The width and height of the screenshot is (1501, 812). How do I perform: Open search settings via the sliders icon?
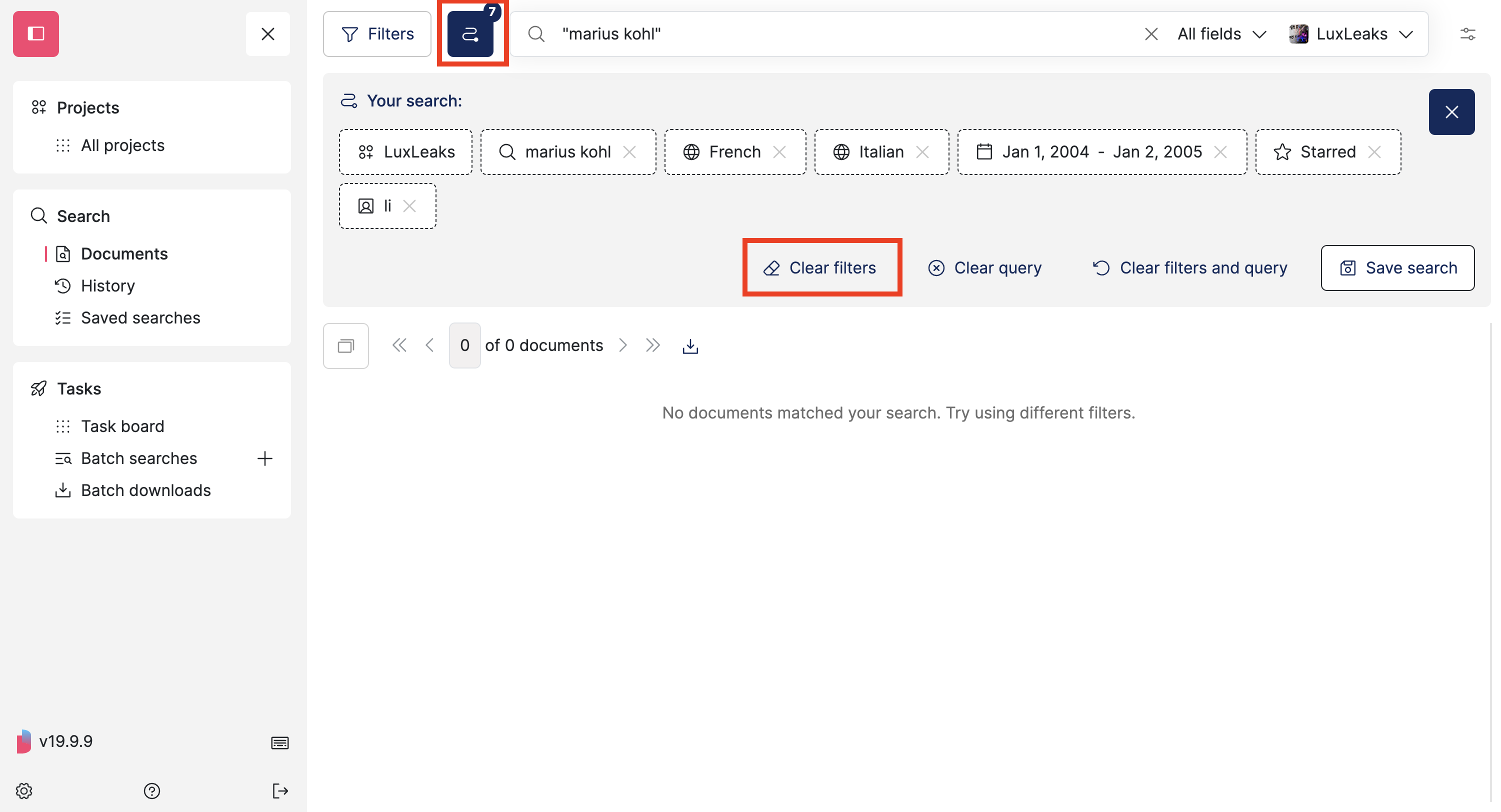coord(1468,34)
